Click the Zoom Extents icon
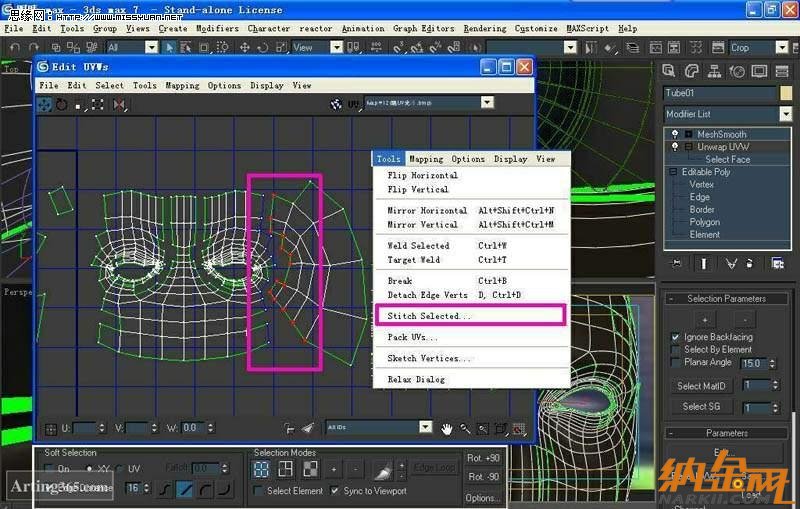The width and height of the screenshot is (800, 509). coord(501,429)
